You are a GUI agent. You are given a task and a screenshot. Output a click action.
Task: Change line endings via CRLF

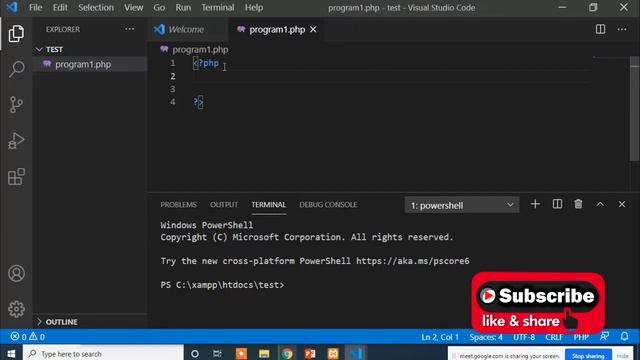pyautogui.click(x=554, y=337)
